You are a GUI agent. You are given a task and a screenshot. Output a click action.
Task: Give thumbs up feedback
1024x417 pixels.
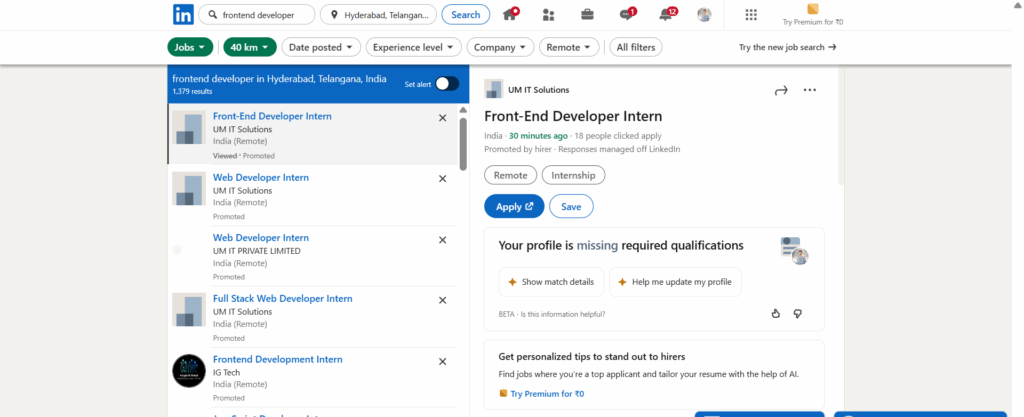coord(776,313)
